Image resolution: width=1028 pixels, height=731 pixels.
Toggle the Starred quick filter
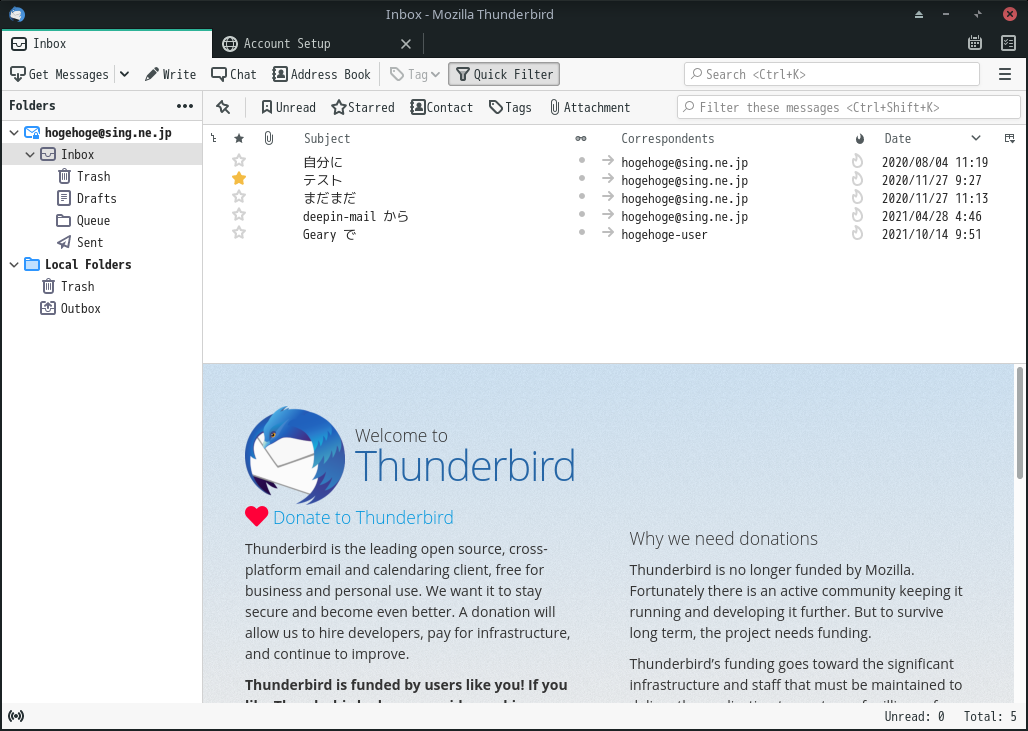point(363,108)
